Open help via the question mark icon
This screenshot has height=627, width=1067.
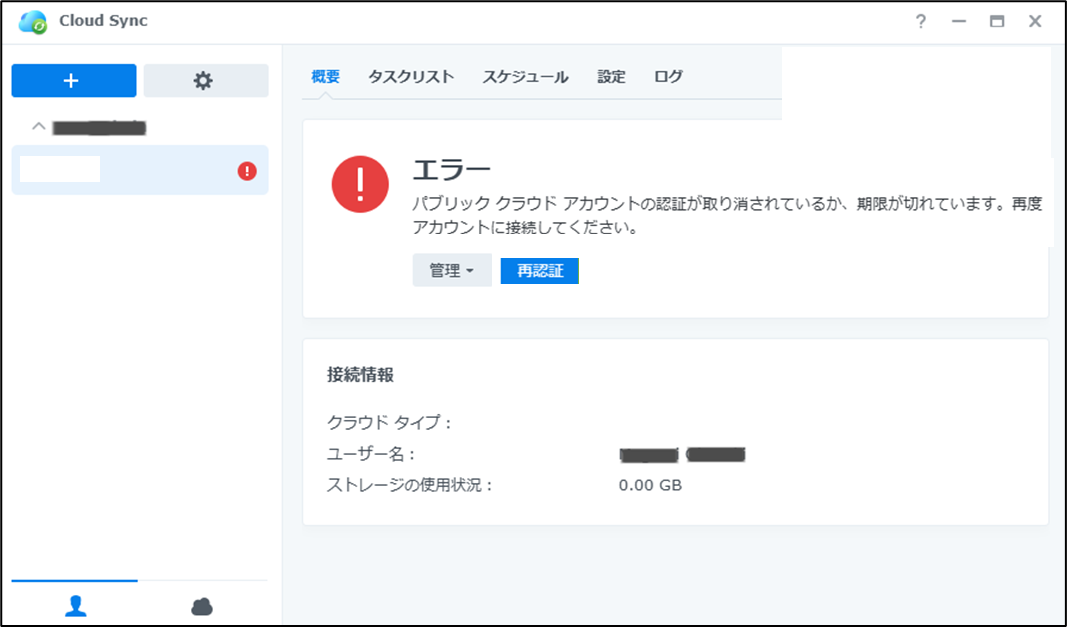click(x=920, y=21)
